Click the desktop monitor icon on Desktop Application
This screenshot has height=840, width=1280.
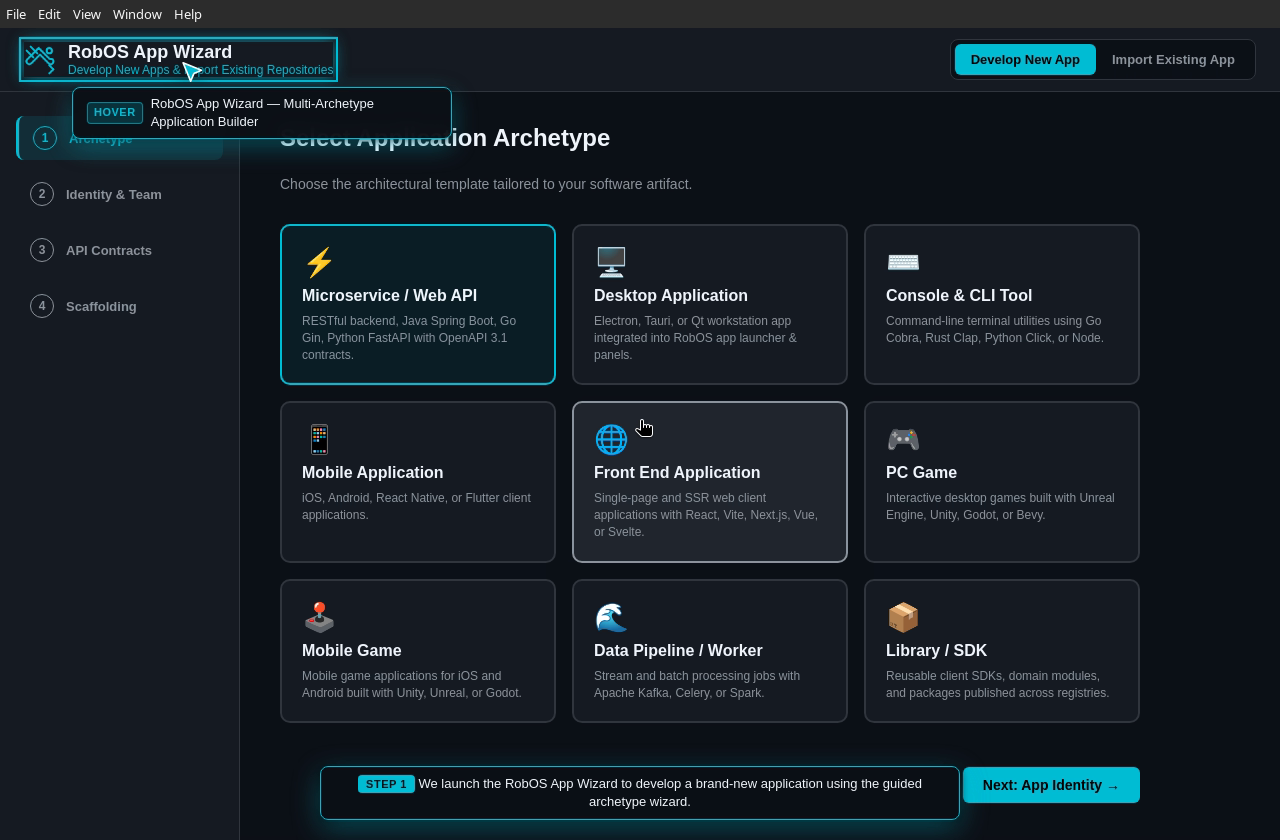tap(611, 262)
